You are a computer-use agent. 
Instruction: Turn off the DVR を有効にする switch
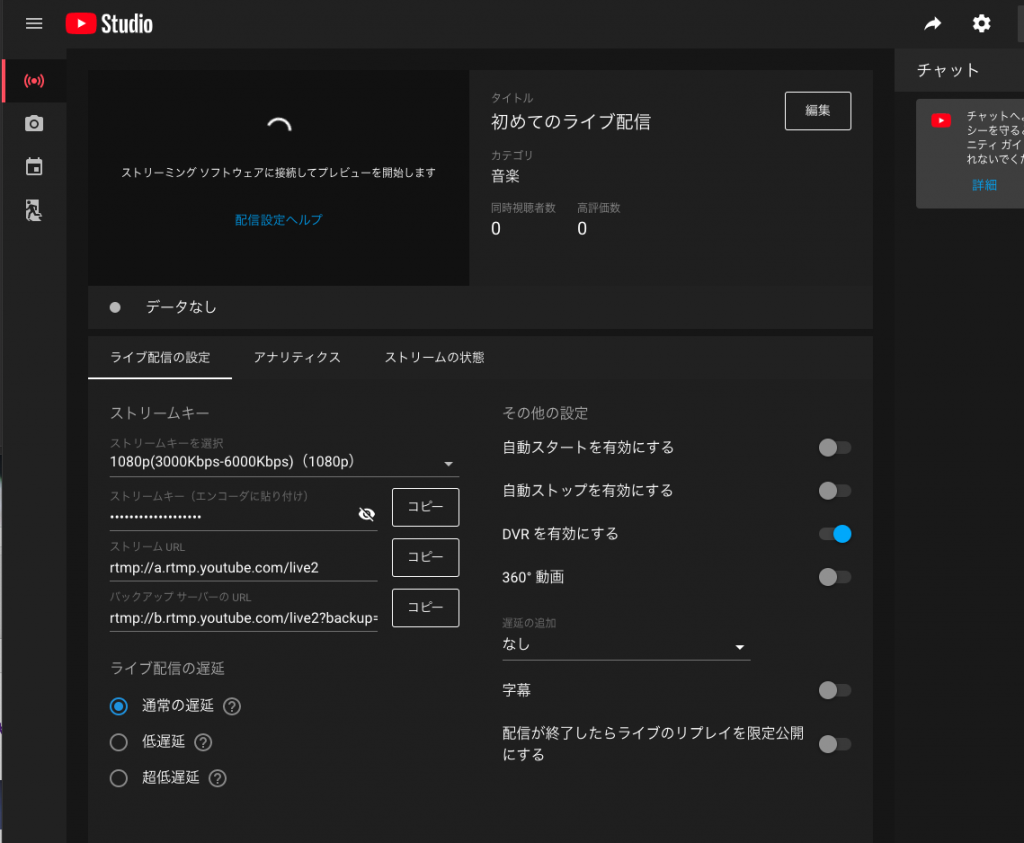tap(835, 534)
